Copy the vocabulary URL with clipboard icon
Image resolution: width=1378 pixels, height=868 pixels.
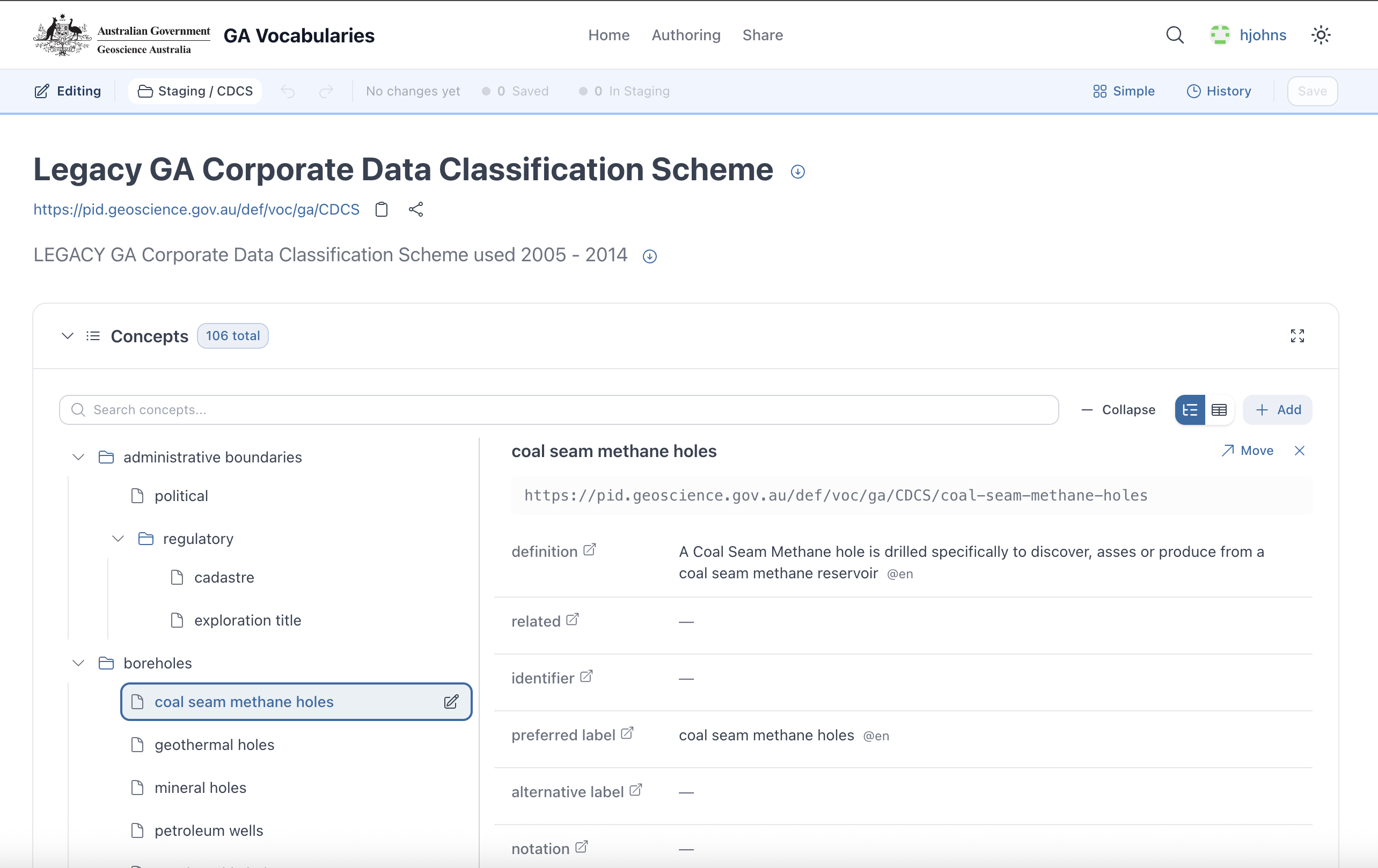(381, 209)
